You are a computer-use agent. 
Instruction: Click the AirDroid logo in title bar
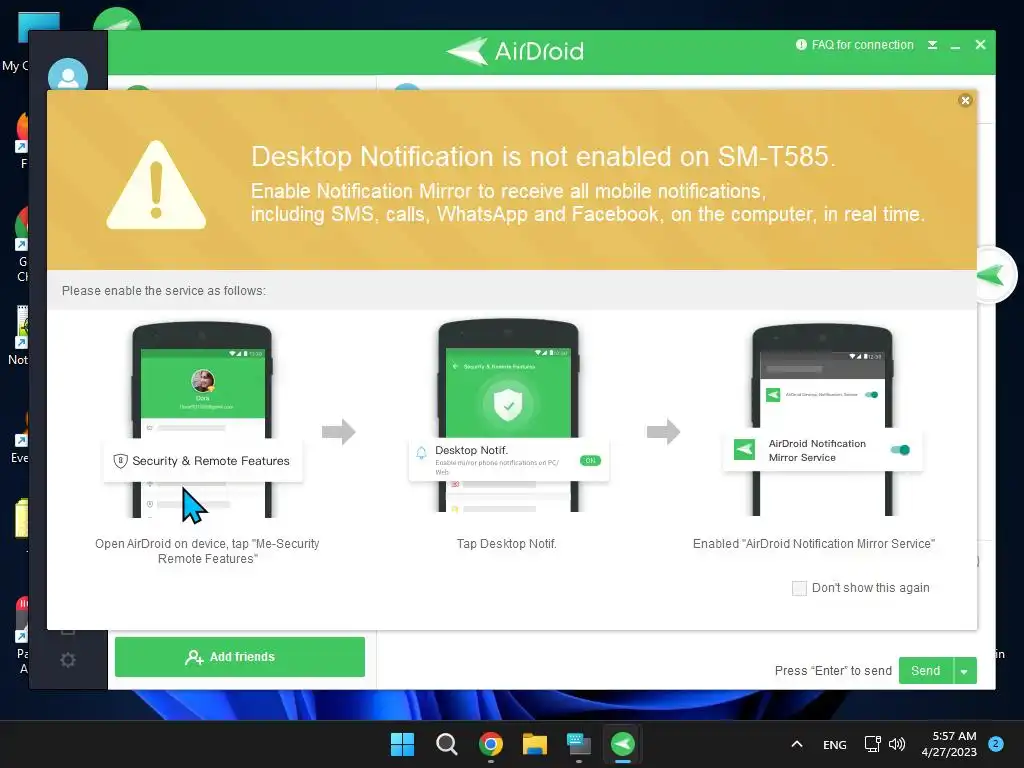pos(516,51)
